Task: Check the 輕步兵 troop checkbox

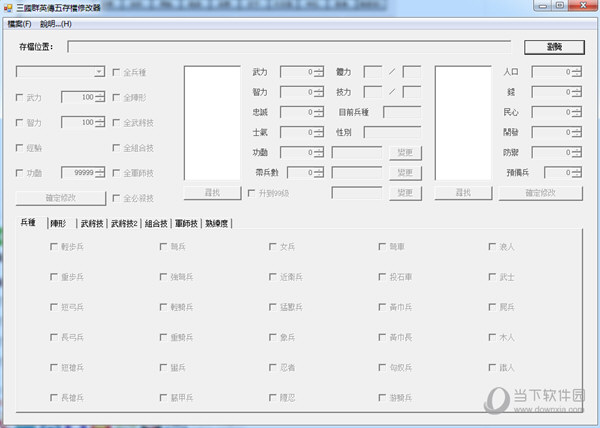Action: [x=53, y=246]
